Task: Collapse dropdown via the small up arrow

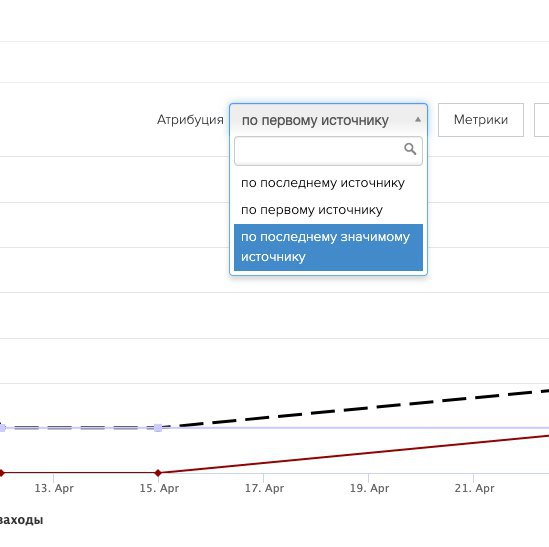Action: (x=418, y=120)
